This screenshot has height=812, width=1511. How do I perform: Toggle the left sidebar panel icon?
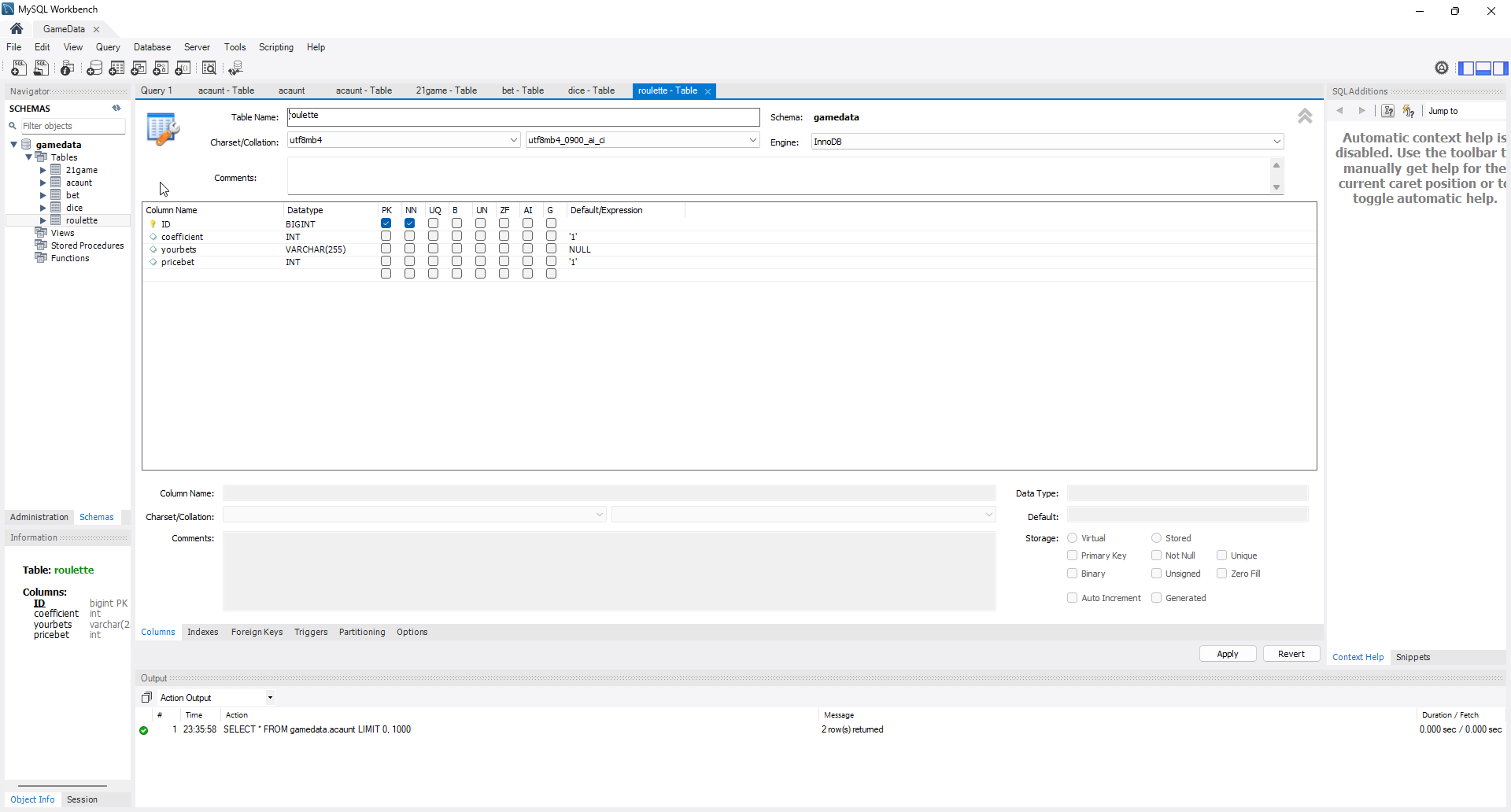pyautogui.click(x=1466, y=68)
